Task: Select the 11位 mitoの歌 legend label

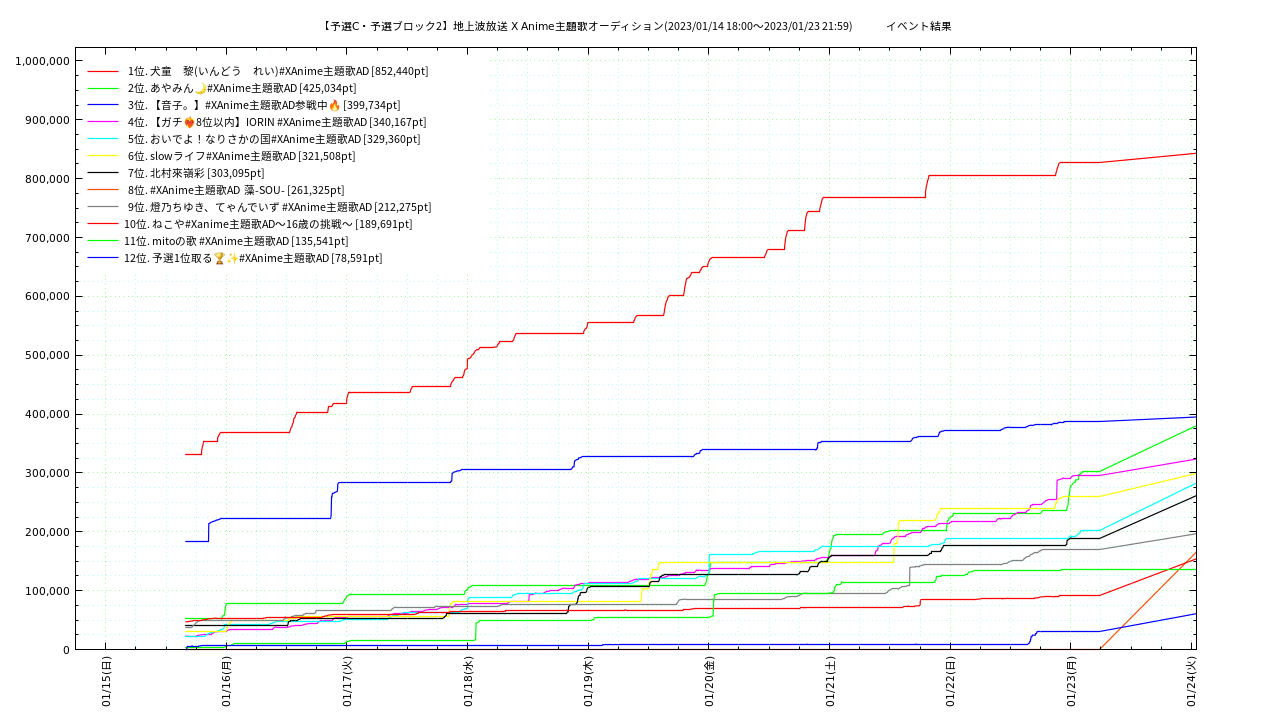Action: (236, 241)
